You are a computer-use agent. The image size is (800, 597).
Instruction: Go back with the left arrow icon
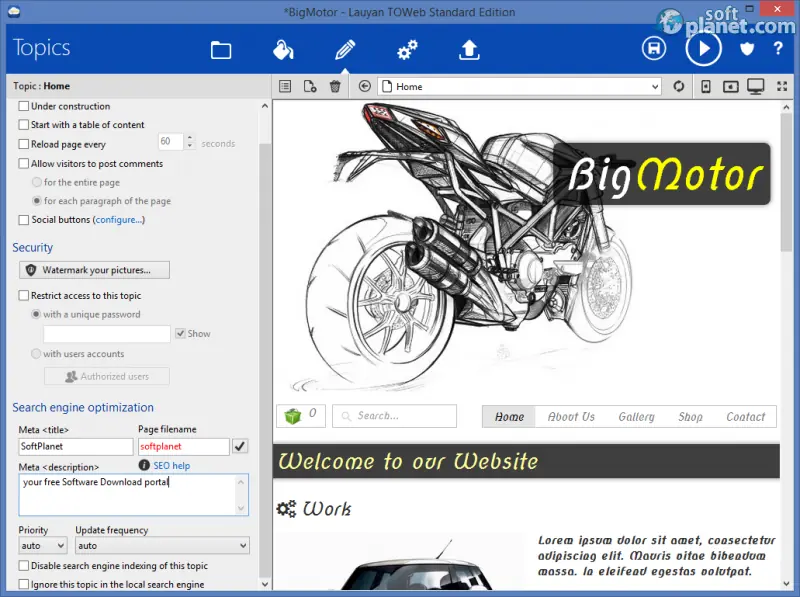point(364,86)
